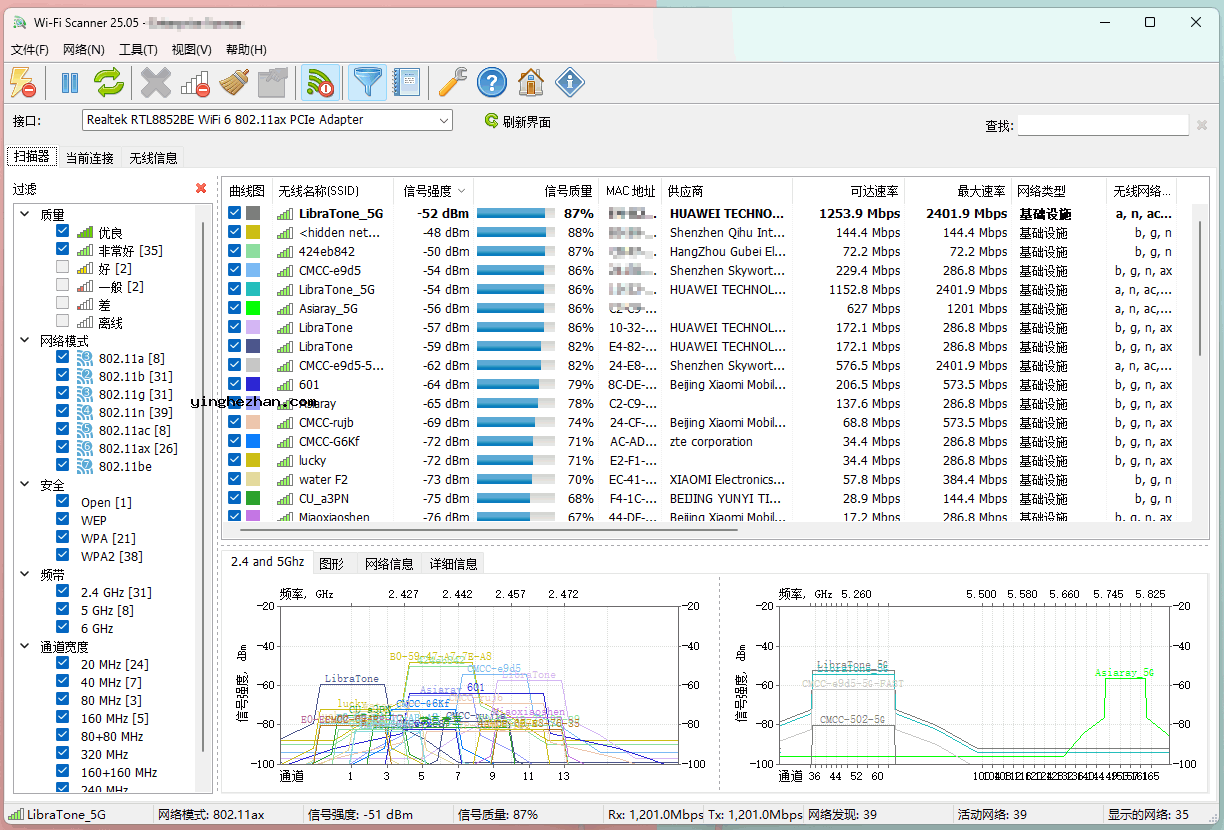This screenshot has height=830, width=1224.
Task: Open the 视图(V) menu
Action: pyautogui.click(x=191, y=49)
